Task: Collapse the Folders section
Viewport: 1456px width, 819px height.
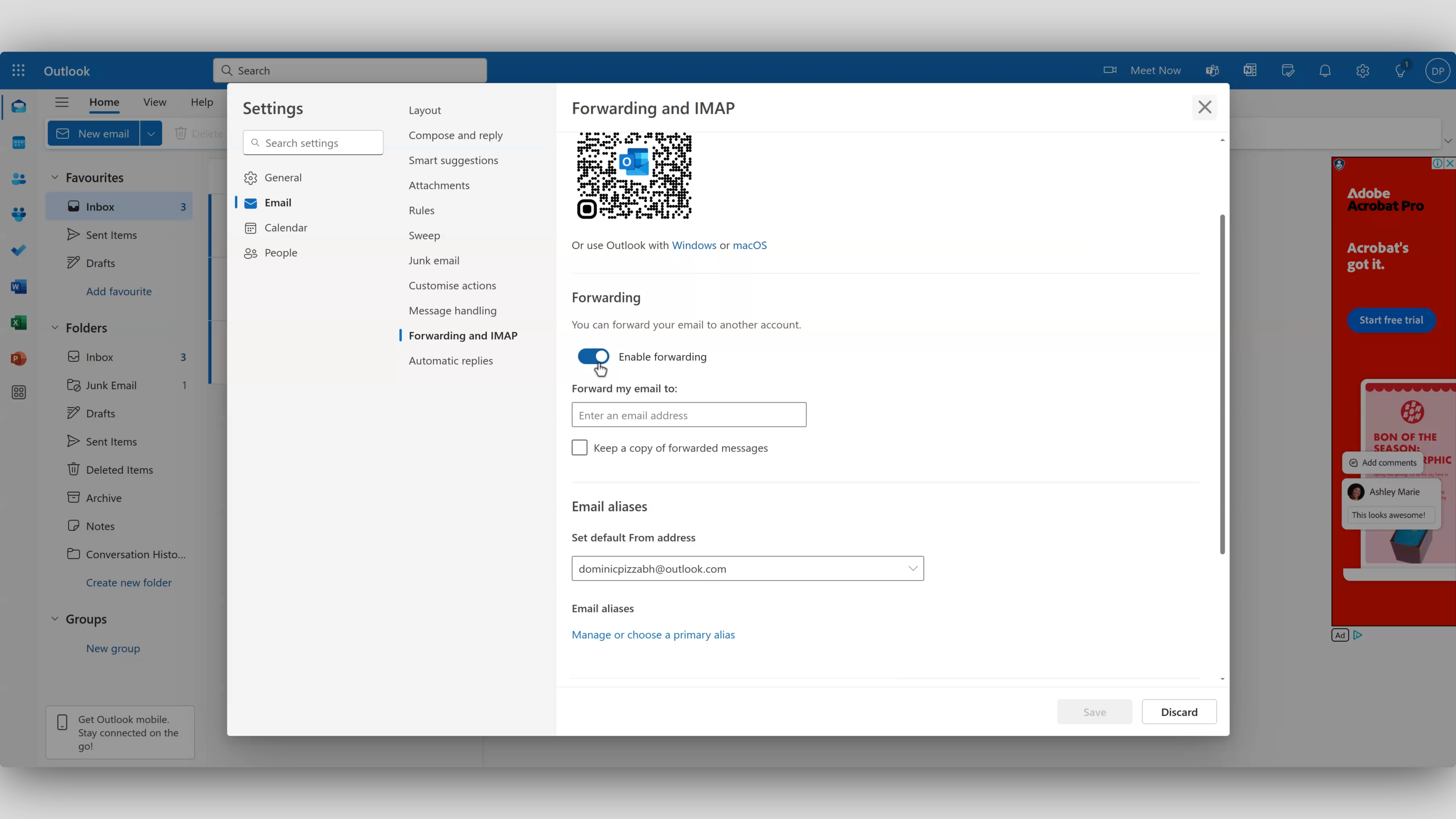Action: tap(55, 328)
